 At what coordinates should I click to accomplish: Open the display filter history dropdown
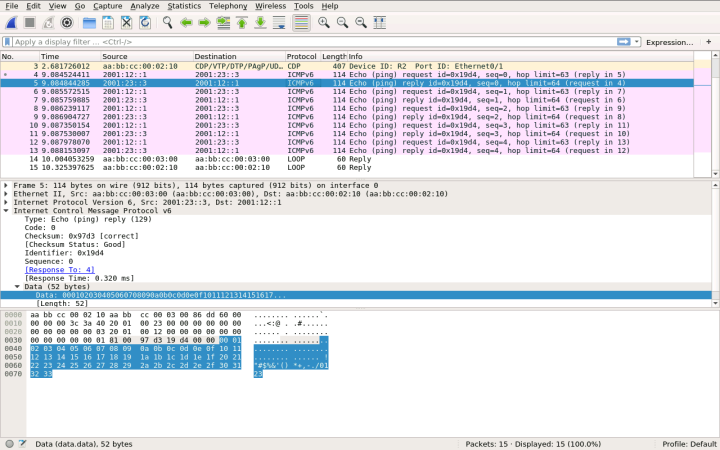point(637,42)
